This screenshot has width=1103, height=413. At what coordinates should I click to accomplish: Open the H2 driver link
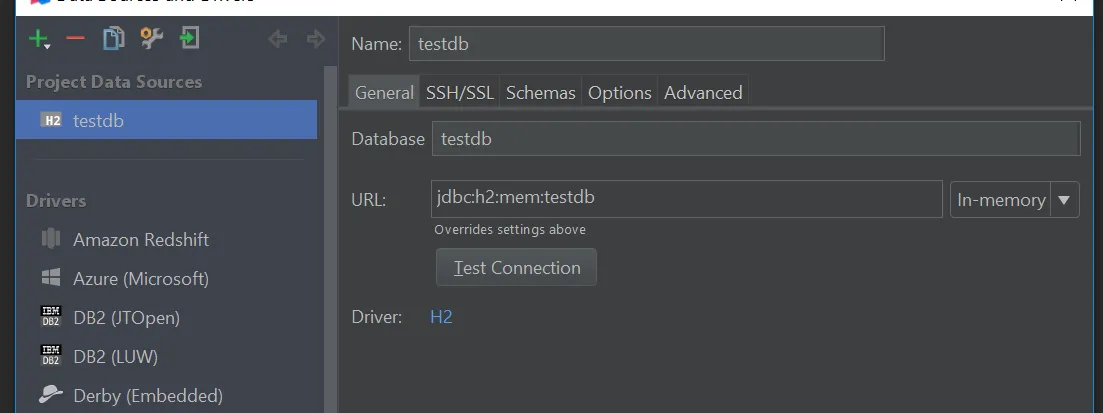coord(441,317)
